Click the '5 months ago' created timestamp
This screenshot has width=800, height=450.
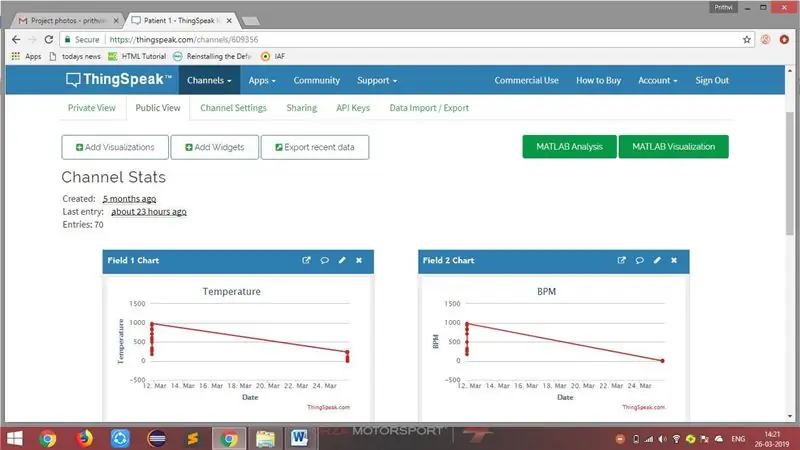(129, 198)
